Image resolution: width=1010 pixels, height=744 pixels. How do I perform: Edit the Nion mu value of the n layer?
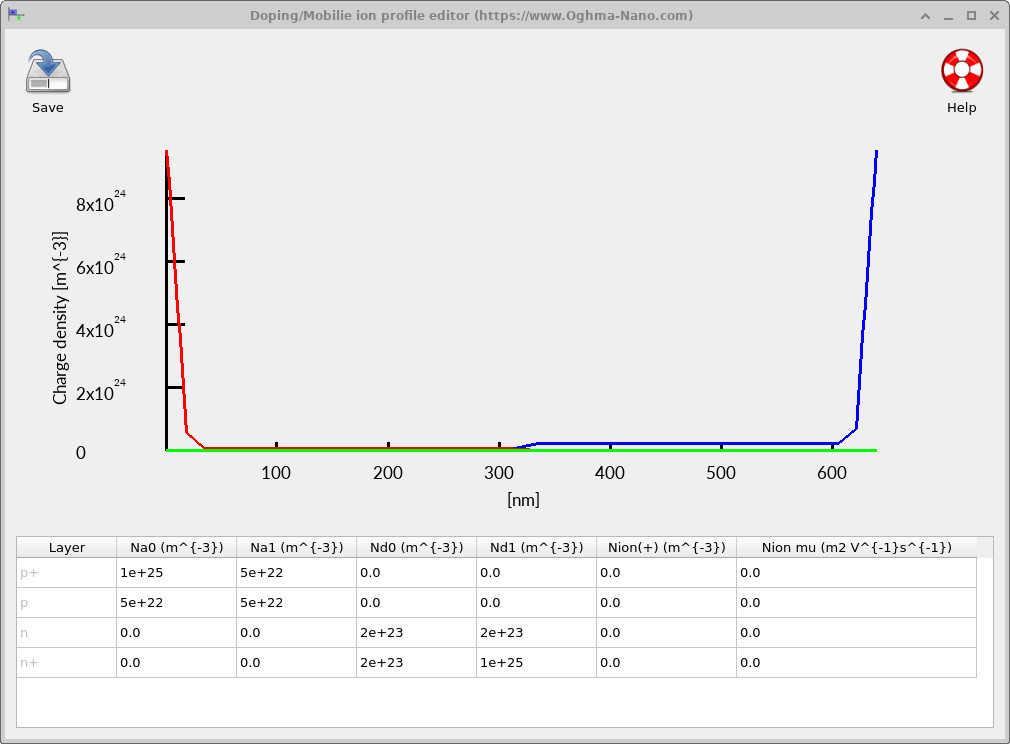pos(855,632)
